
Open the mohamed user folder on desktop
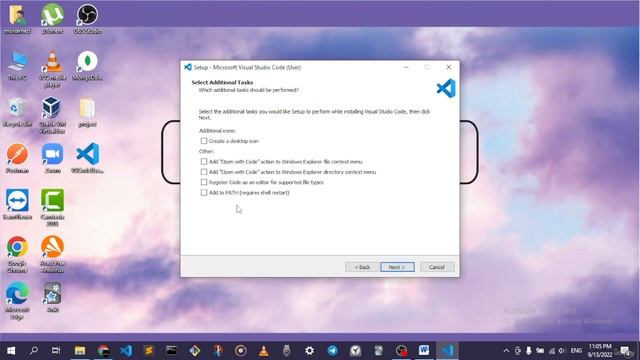point(18,19)
